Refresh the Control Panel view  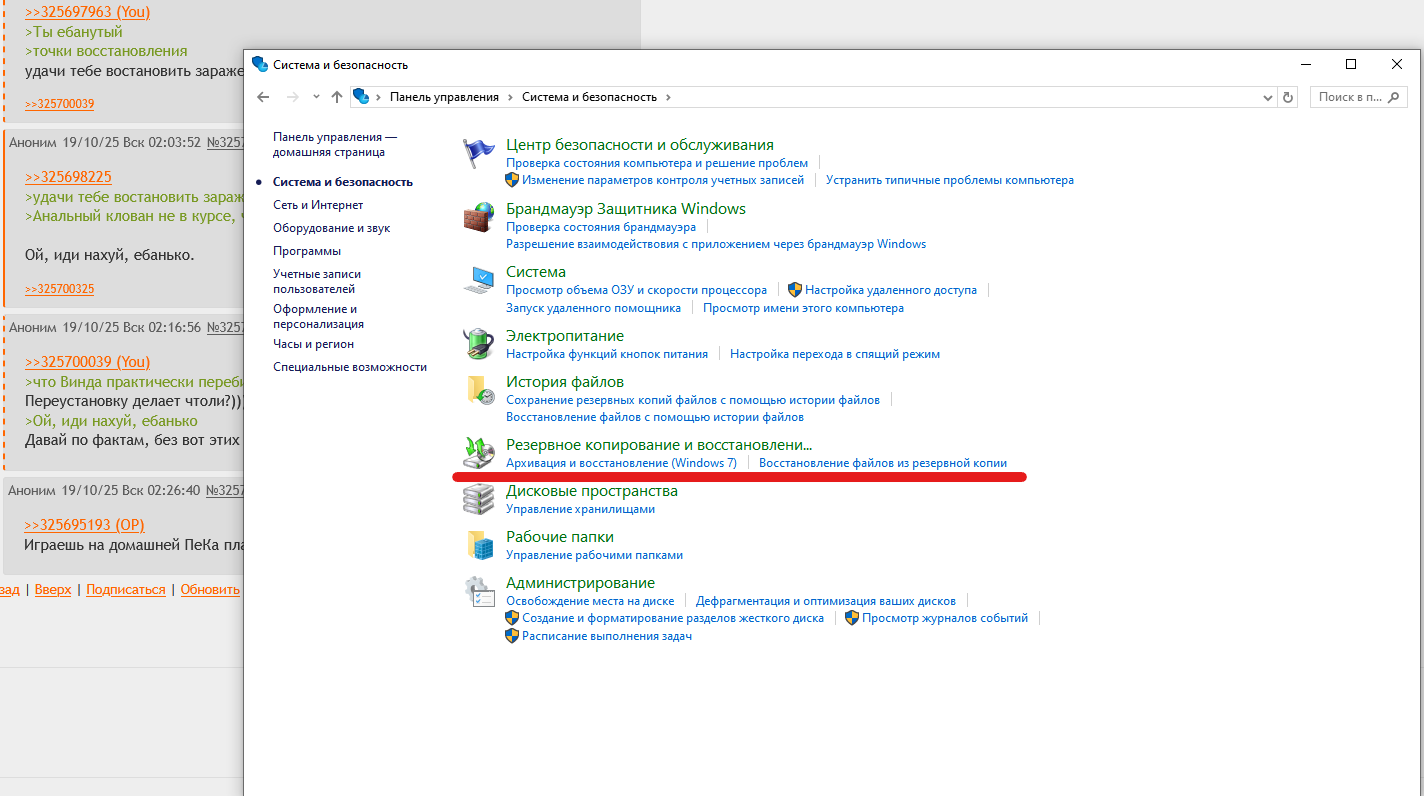click(1288, 97)
